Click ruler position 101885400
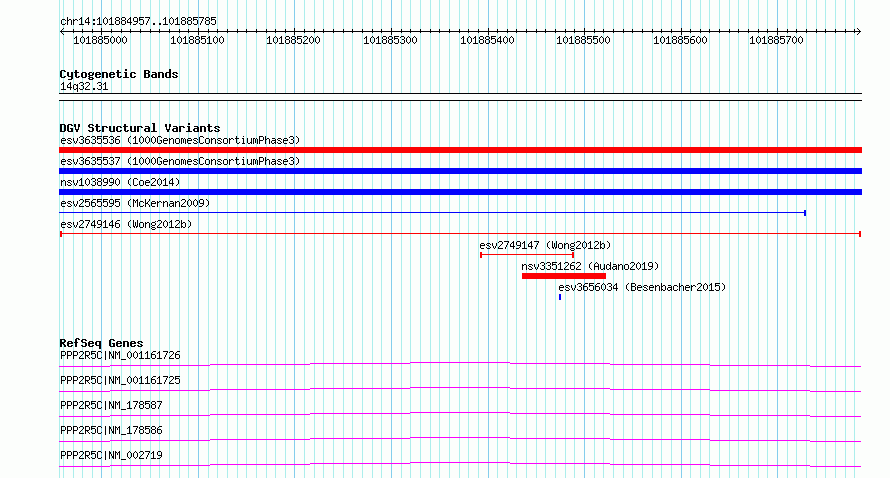Viewport: 890px width, 478px height. click(x=488, y=40)
